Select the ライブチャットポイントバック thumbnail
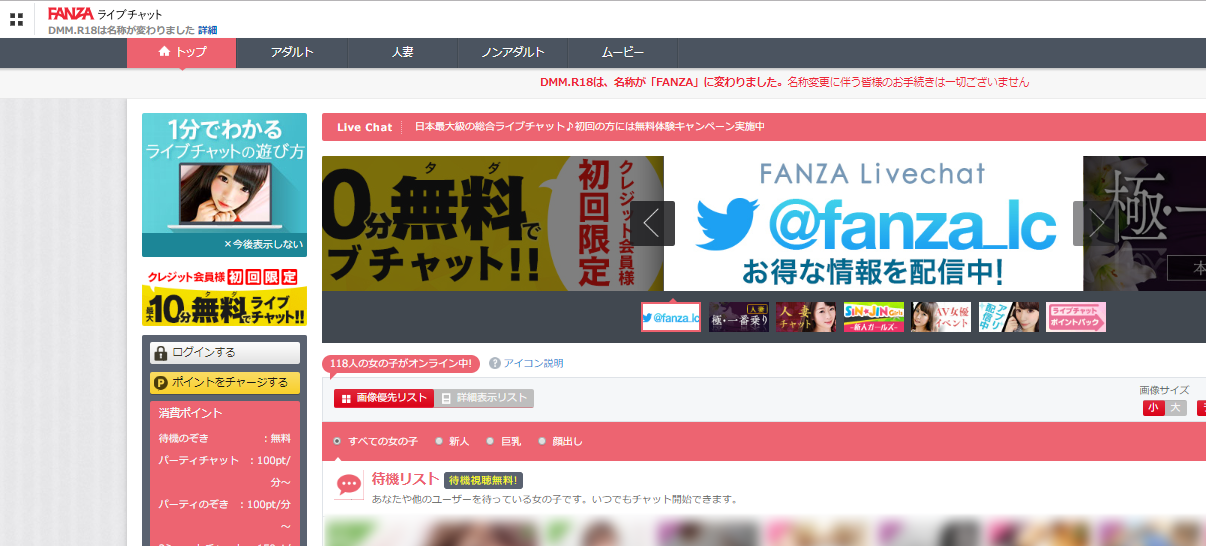This screenshot has height=546, width=1206. (x=1076, y=317)
